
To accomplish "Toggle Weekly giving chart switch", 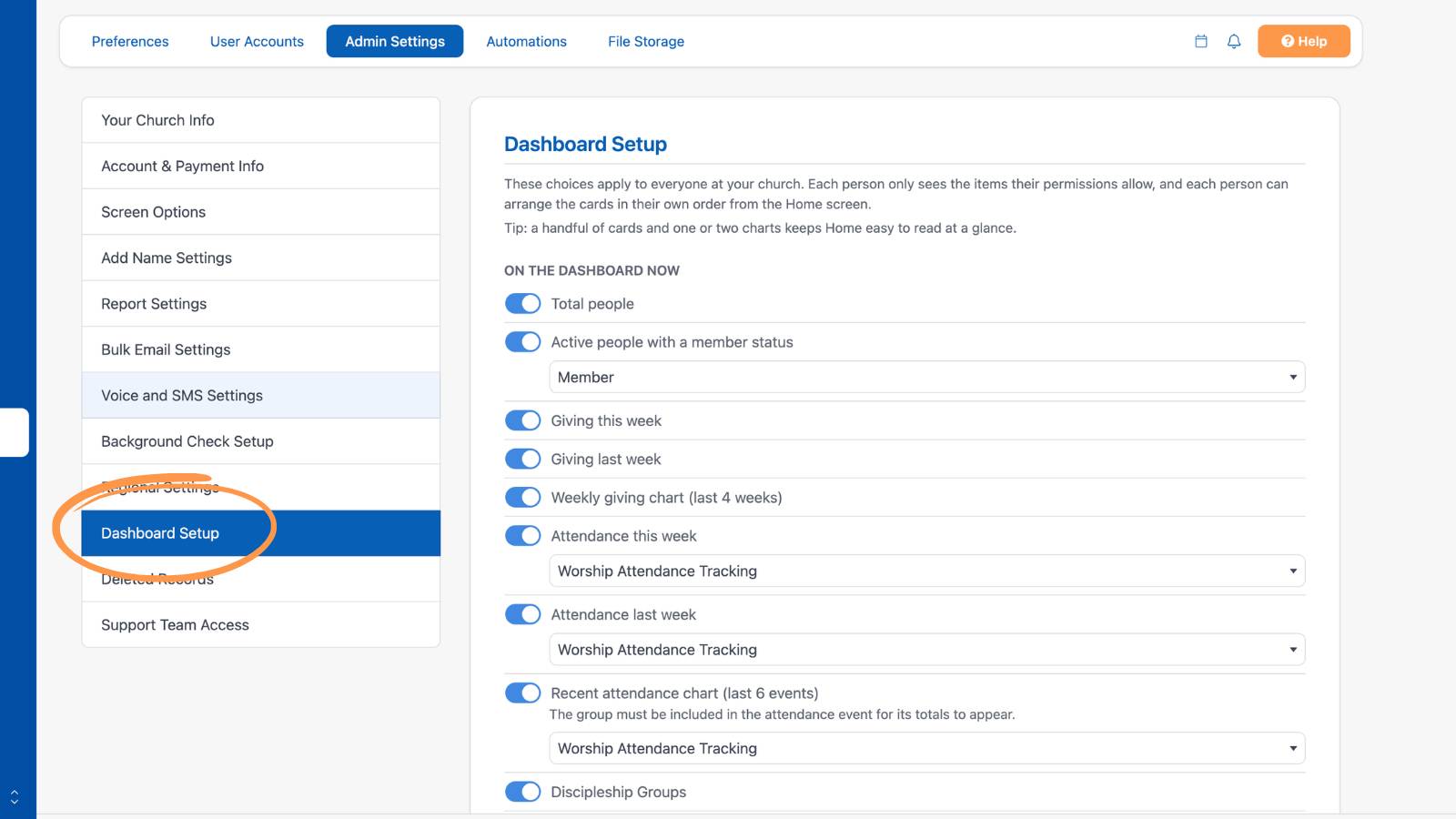I will [x=523, y=497].
